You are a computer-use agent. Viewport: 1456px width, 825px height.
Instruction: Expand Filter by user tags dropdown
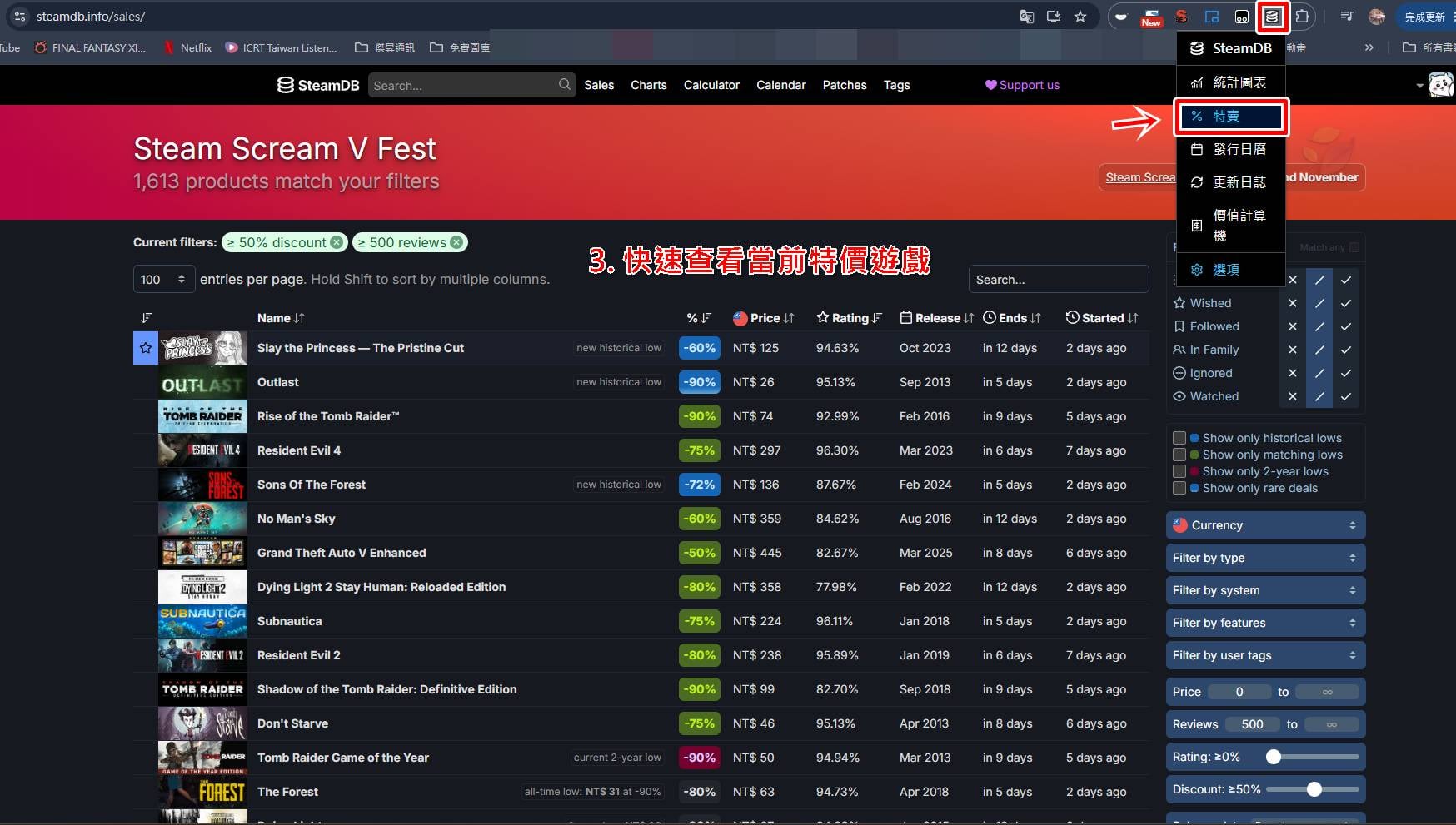pos(1265,655)
